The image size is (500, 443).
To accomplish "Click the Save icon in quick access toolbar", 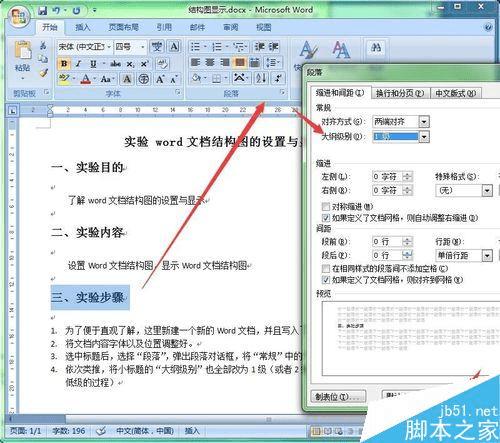I will (x=42, y=11).
